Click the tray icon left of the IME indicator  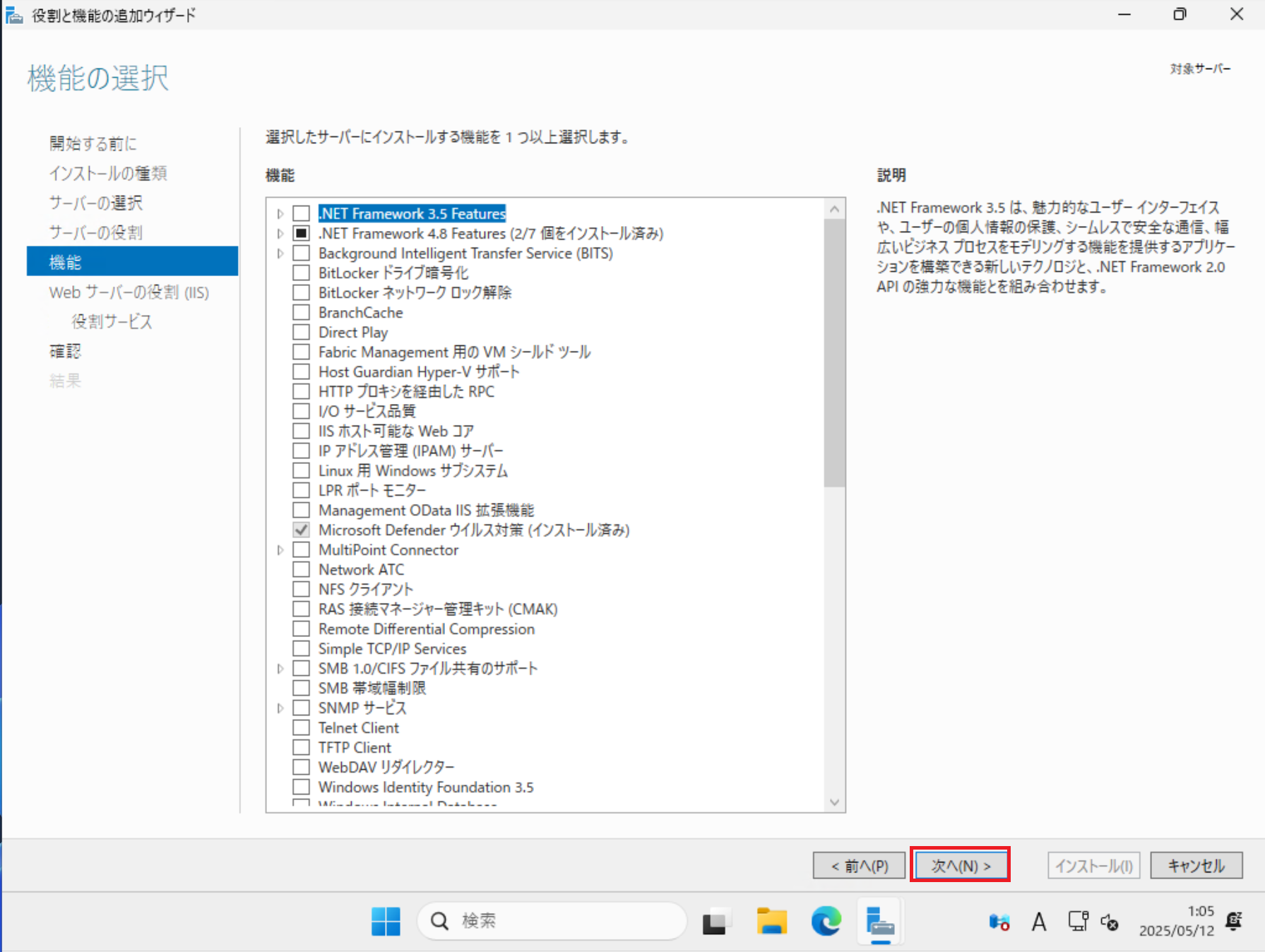pyautogui.click(x=999, y=922)
